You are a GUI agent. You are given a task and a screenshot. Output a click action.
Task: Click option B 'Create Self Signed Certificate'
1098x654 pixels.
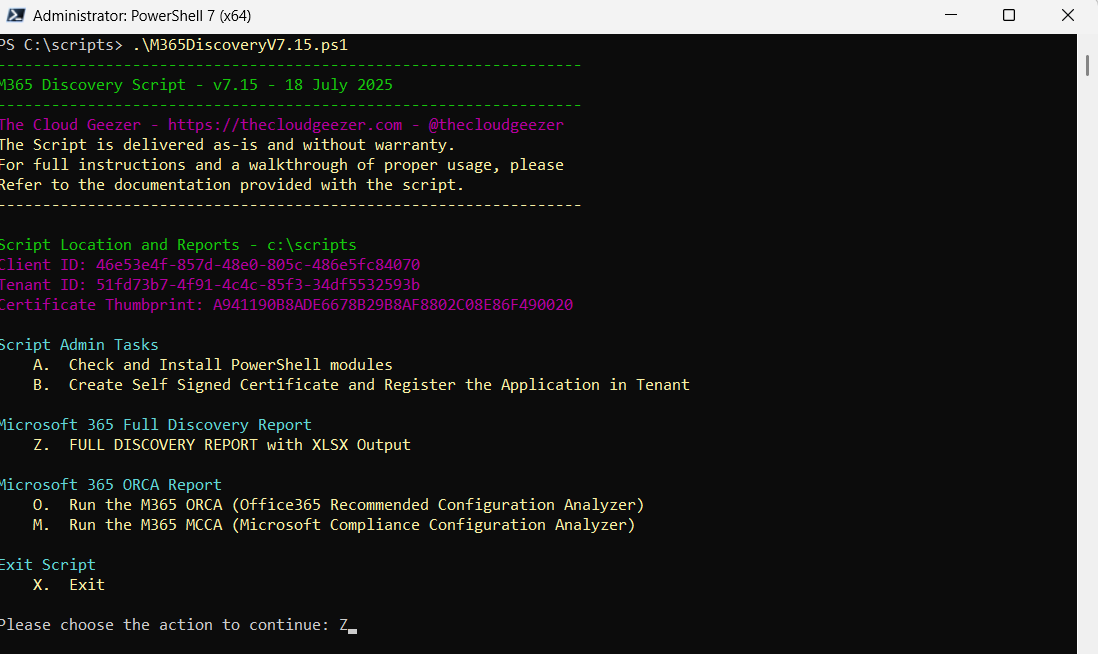click(361, 385)
